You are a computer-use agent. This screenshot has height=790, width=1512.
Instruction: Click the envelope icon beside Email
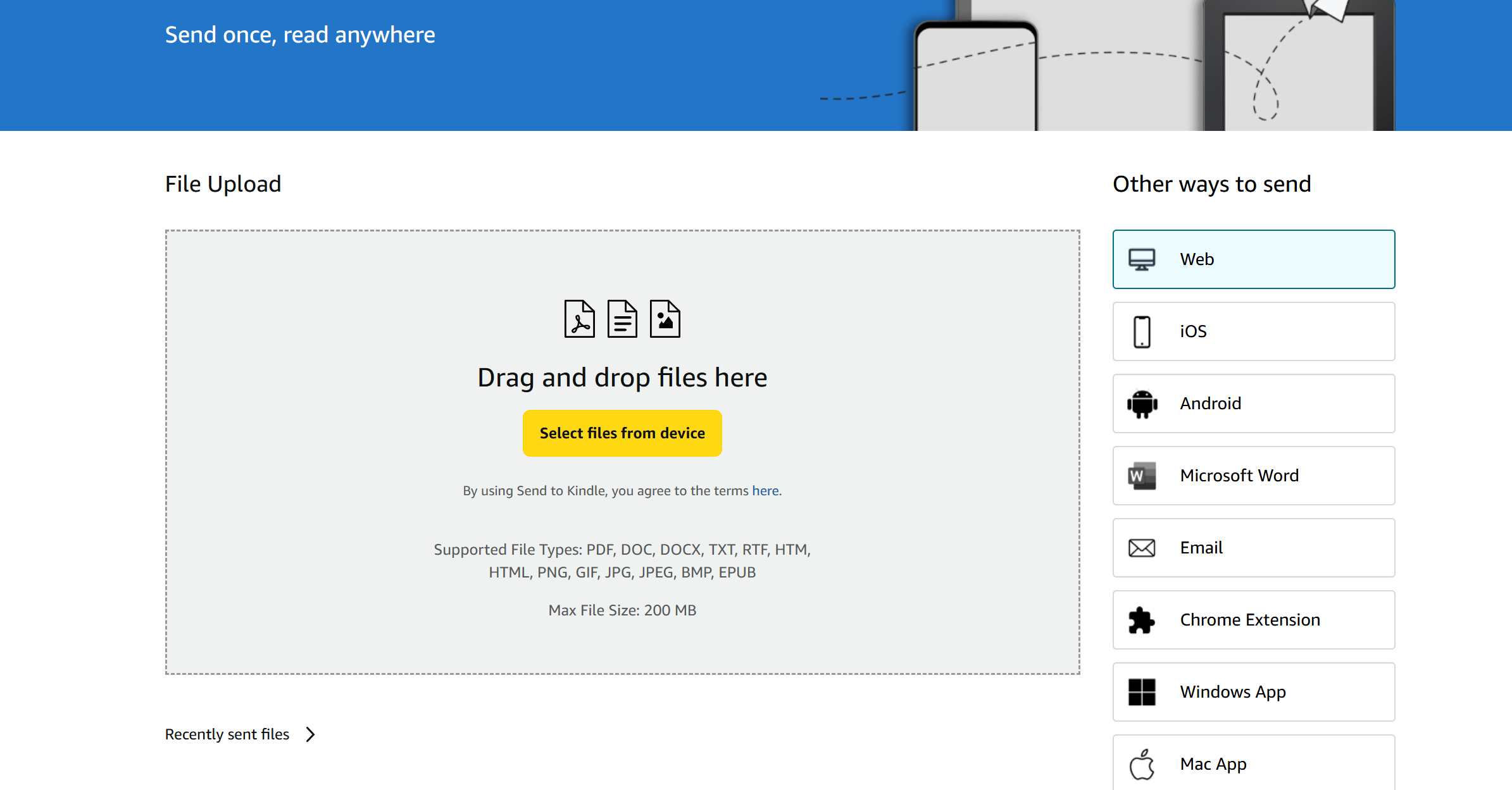1142,548
